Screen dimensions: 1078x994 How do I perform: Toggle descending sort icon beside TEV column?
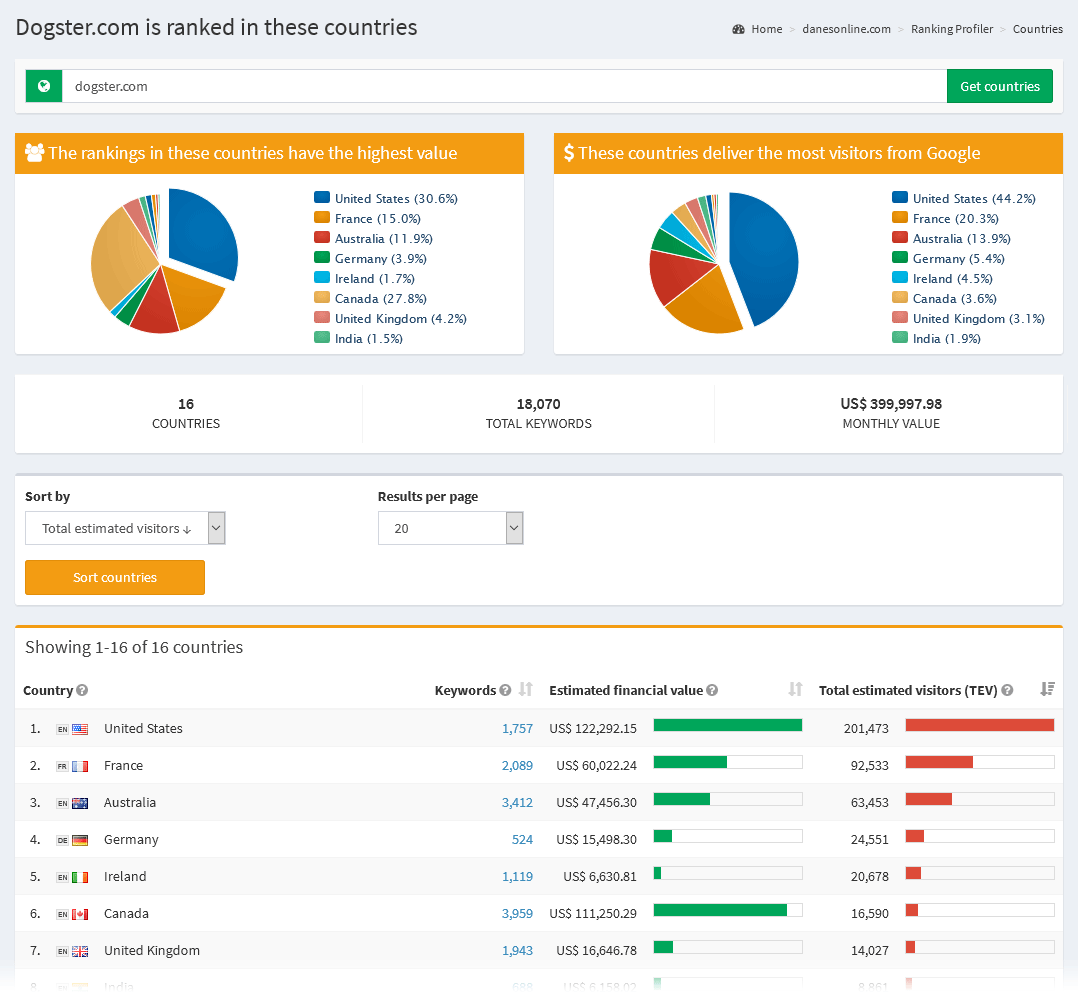click(1046, 689)
